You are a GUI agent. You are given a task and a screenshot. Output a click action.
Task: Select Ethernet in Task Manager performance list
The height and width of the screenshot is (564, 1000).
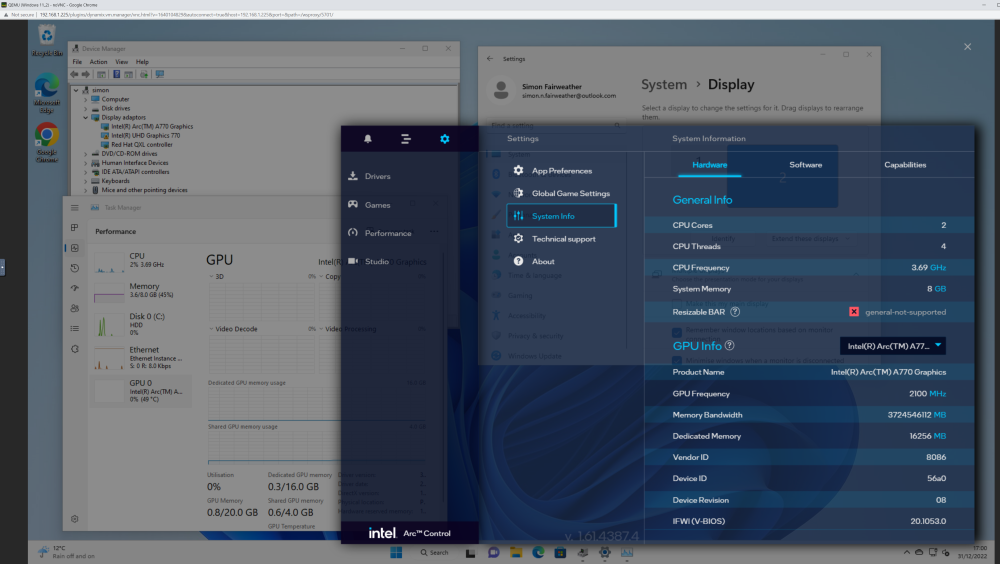tap(141, 358)
